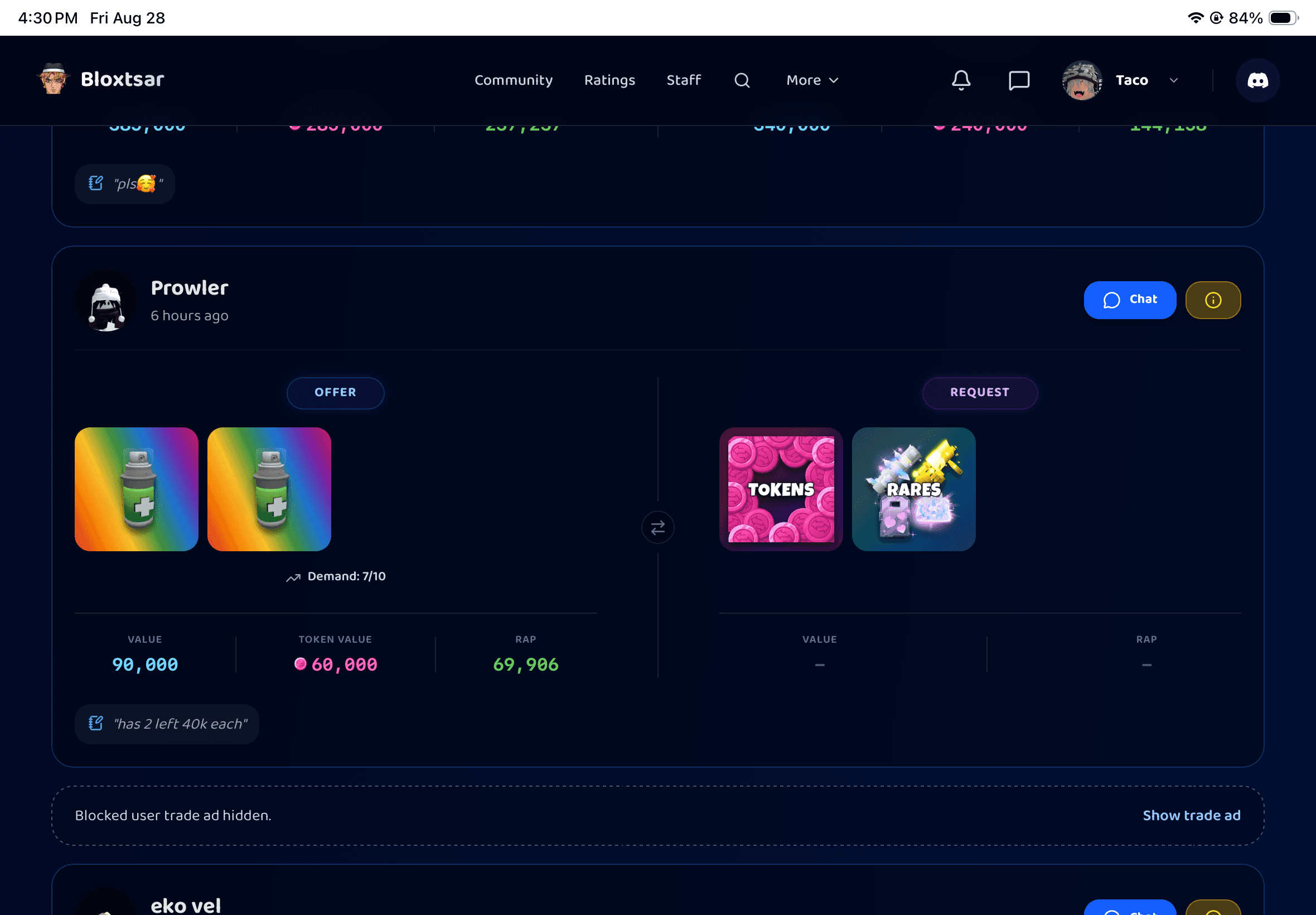Click the TOKEN VALUE label

click(335, 639)
